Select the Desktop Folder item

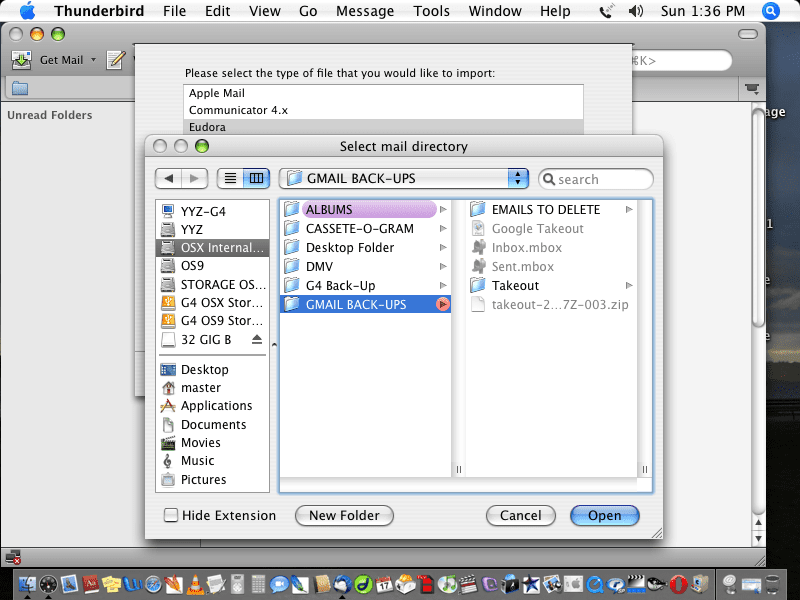[x=365, y=247]
